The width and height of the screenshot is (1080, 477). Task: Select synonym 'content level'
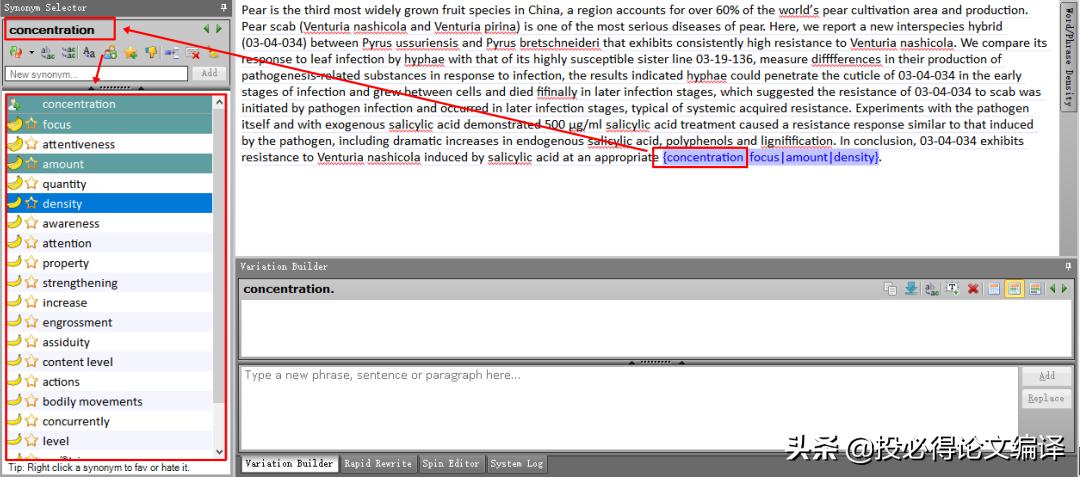[x=109, y=362]
